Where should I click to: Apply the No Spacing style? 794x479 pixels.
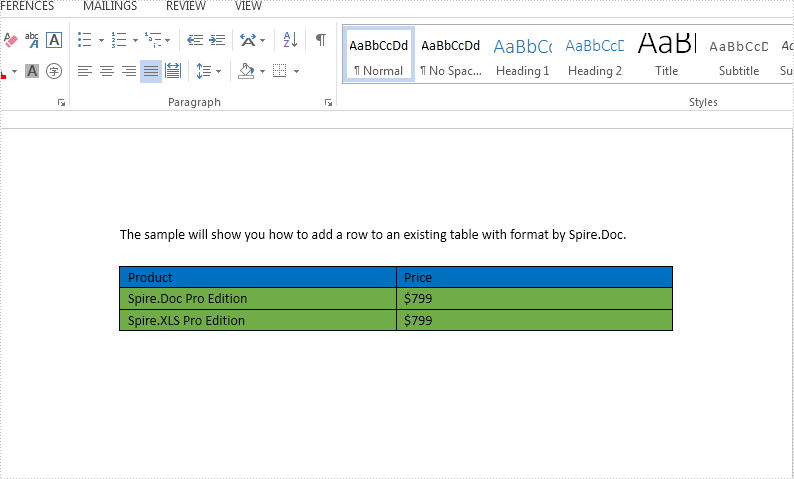coord(451,54)
